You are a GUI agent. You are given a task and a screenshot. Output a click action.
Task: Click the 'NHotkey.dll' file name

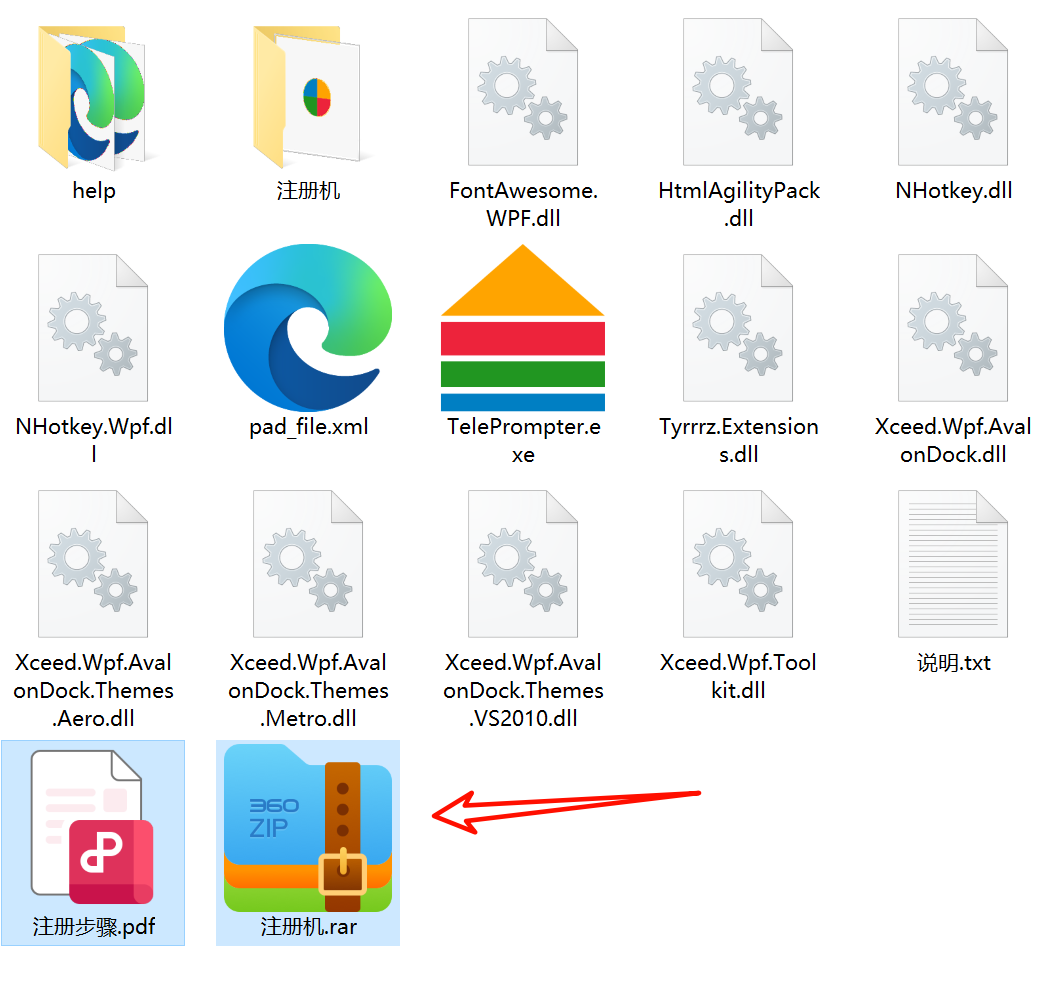coord(954,191)
